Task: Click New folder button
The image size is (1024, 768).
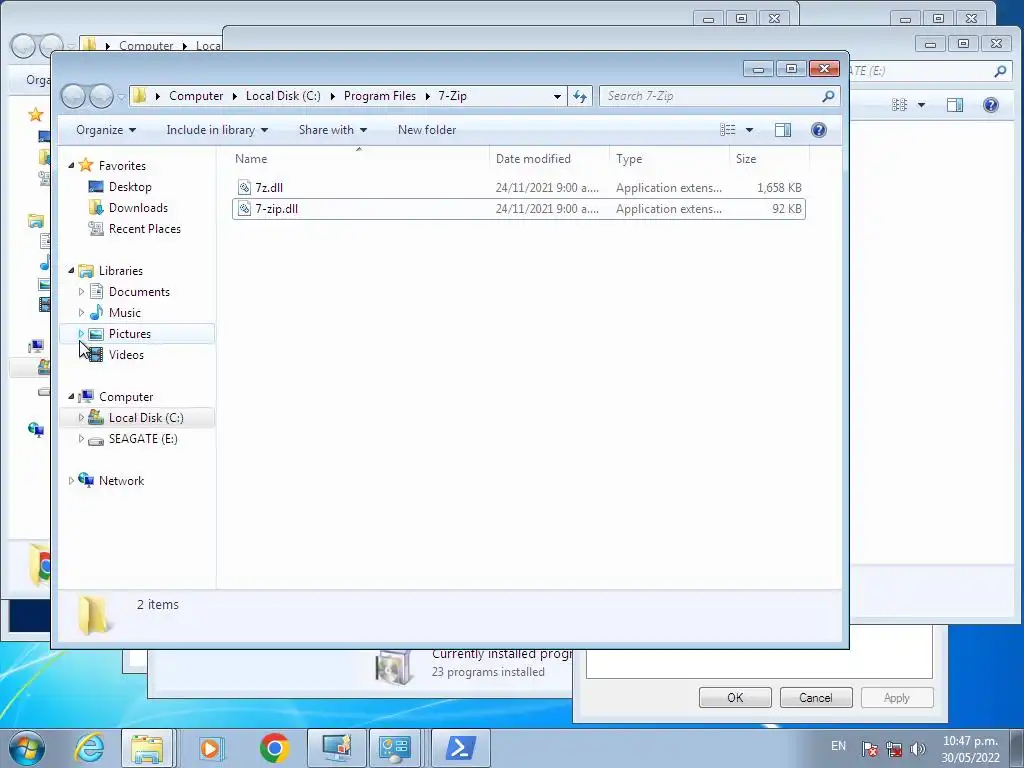Action: pyautogui.click(x=426, y=130)
